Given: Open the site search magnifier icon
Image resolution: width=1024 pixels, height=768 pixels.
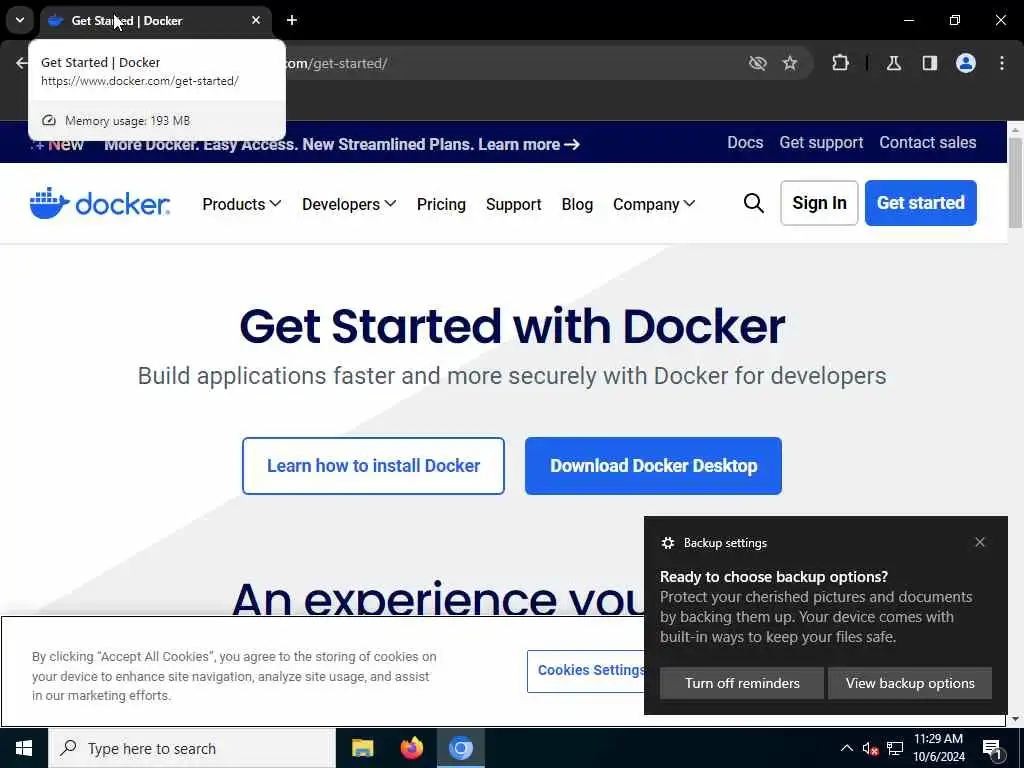Looking at the screenshot, I should pos(753,203).
